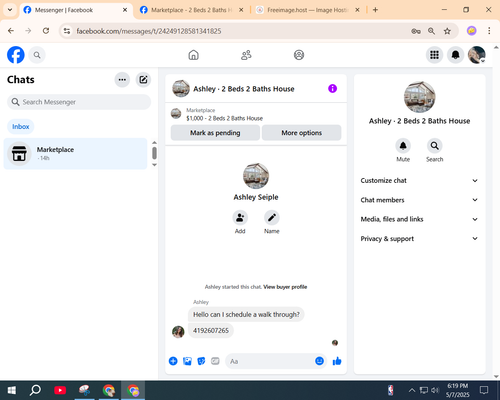Click the message 4192607265

[x=211, y=331]
